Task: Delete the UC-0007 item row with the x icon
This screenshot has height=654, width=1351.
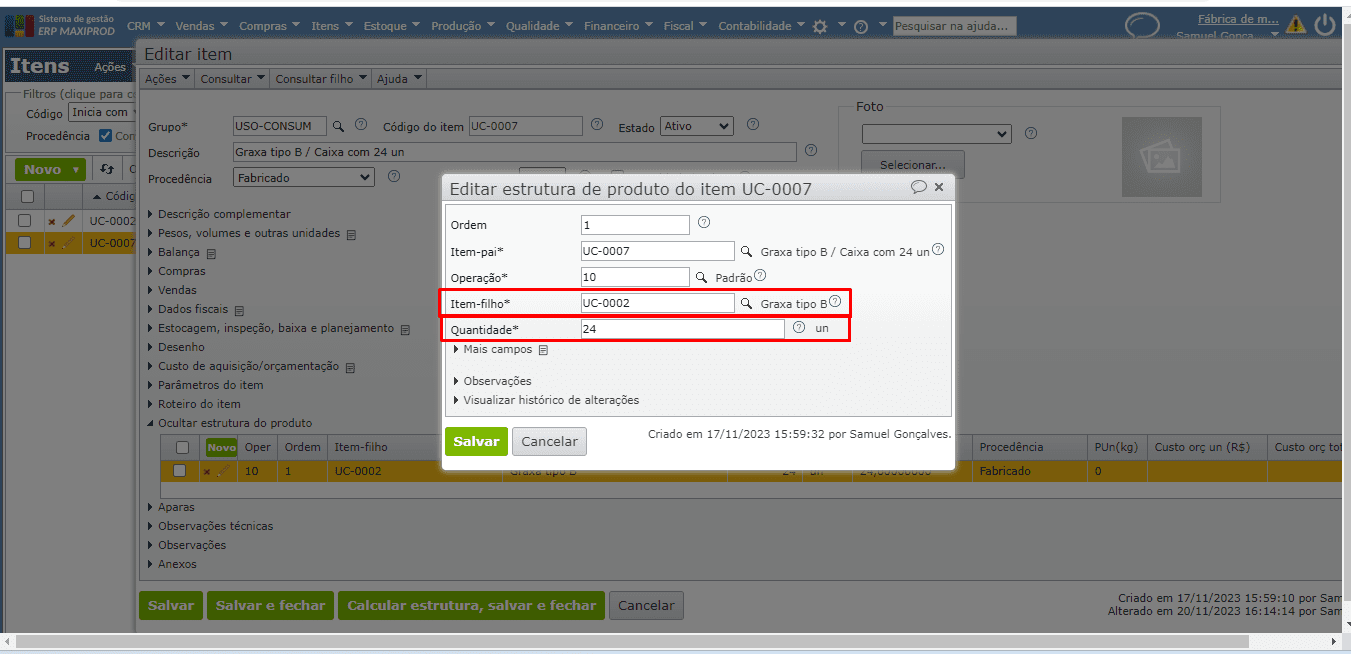Action: click(x=52, y=243)
